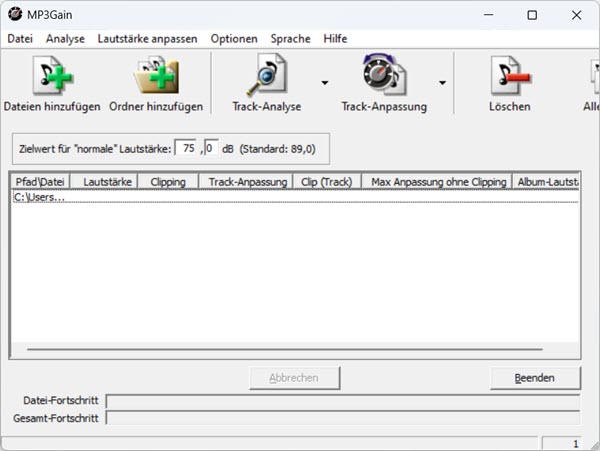Viewport: 600px width, 451px height.
Task: Click the Beenden button
Action: [x=535, y=378]
